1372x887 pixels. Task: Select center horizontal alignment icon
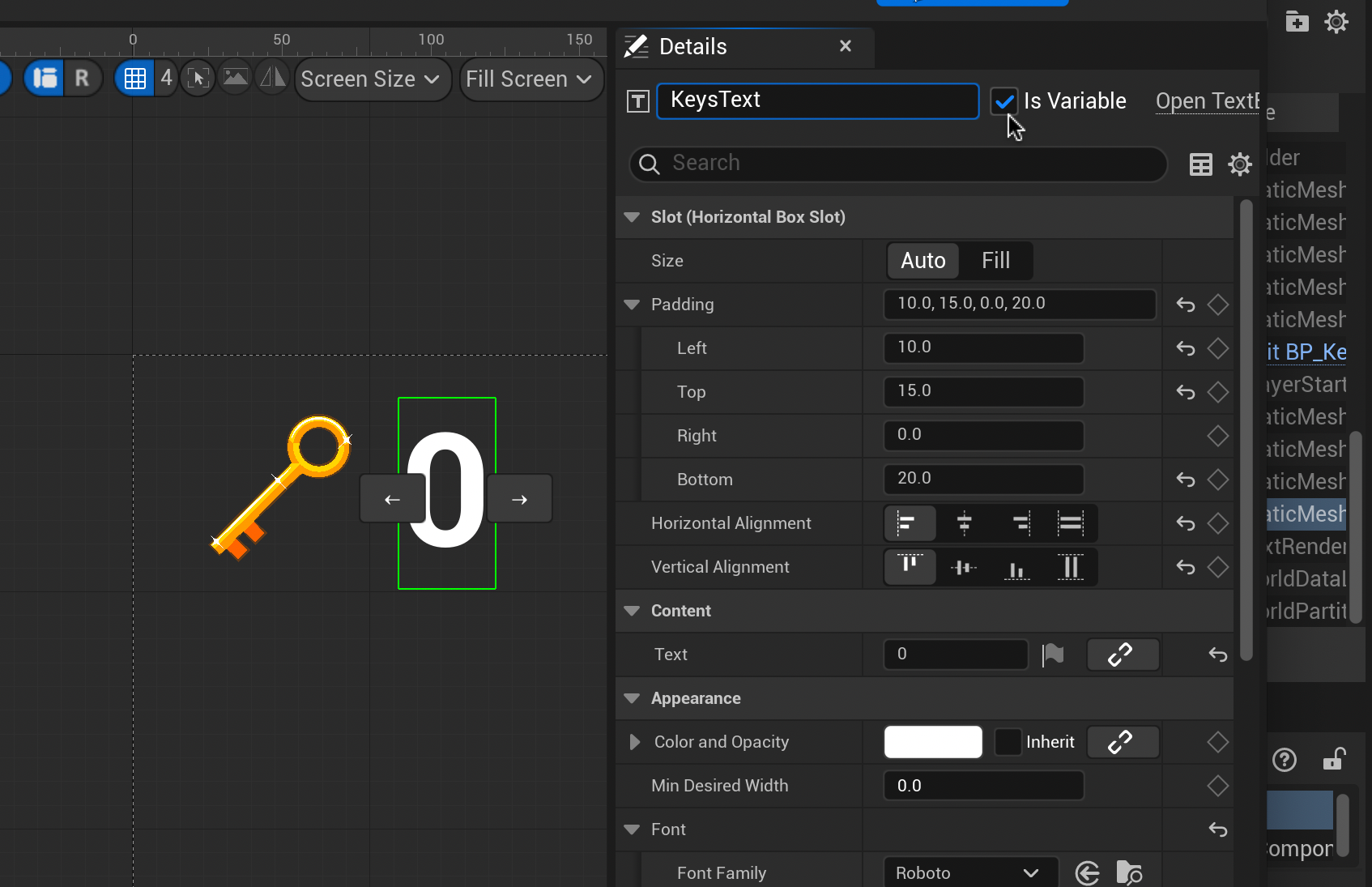964,523
